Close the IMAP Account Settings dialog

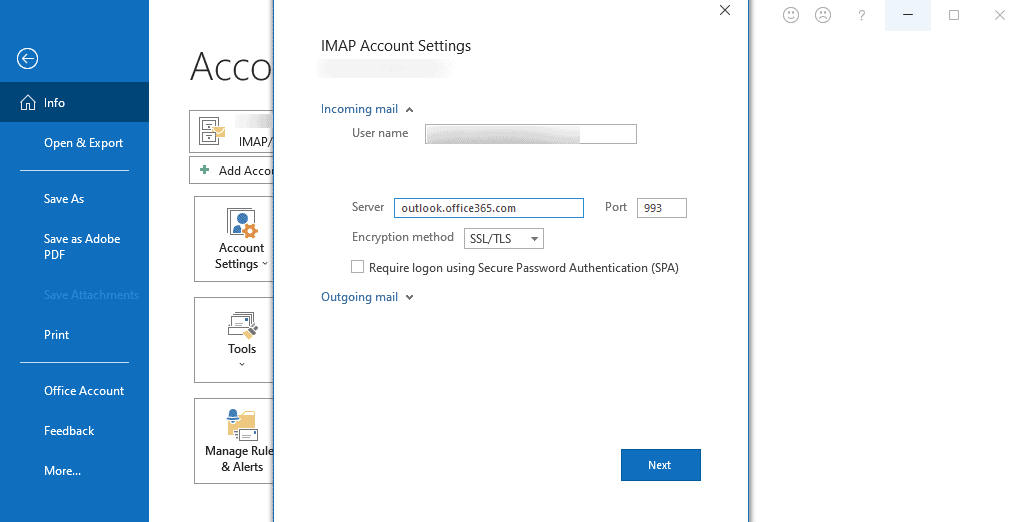click(725, 10)
